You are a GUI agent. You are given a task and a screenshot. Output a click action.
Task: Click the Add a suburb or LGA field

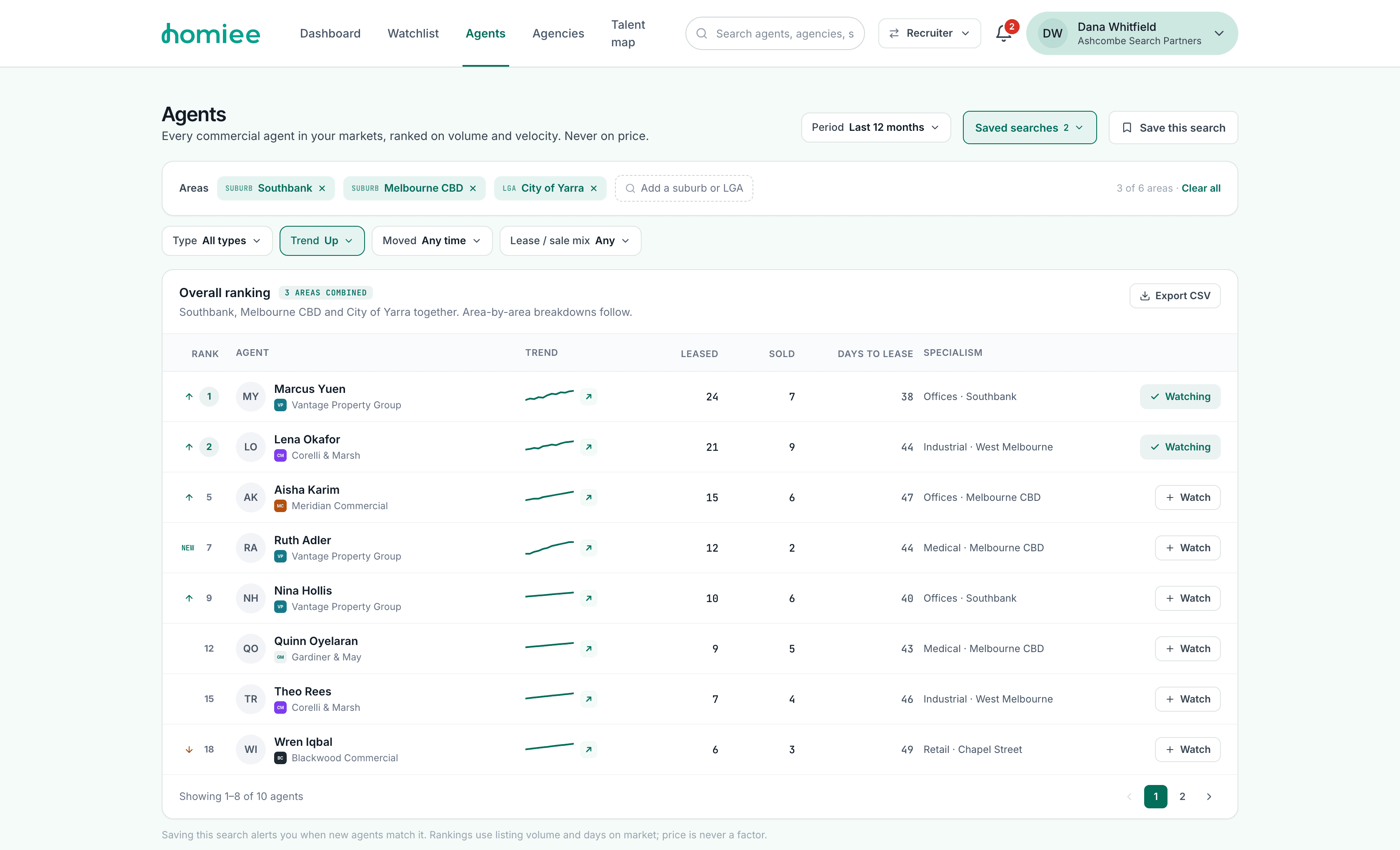click(x=684, y=188)
